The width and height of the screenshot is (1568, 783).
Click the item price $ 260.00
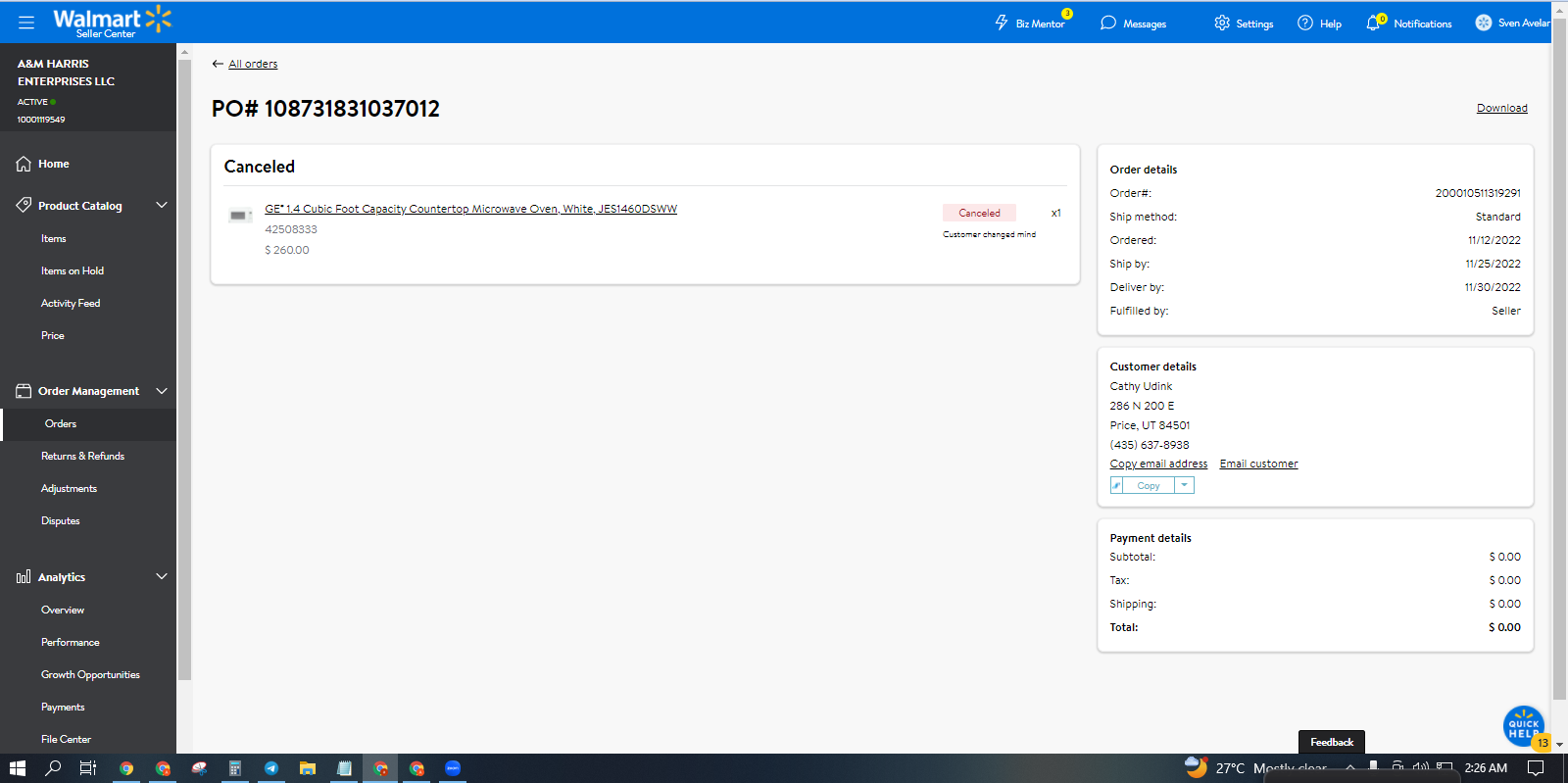tap(287, 250)
